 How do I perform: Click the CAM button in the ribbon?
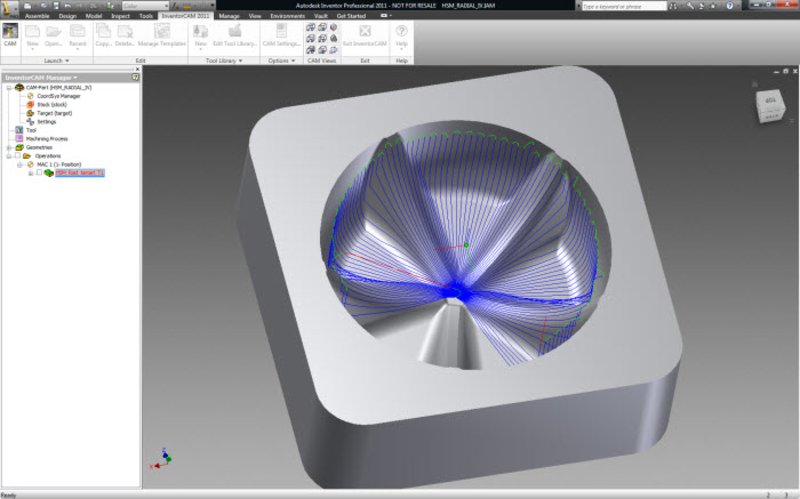pyautogui.click(x=10, y=35)
